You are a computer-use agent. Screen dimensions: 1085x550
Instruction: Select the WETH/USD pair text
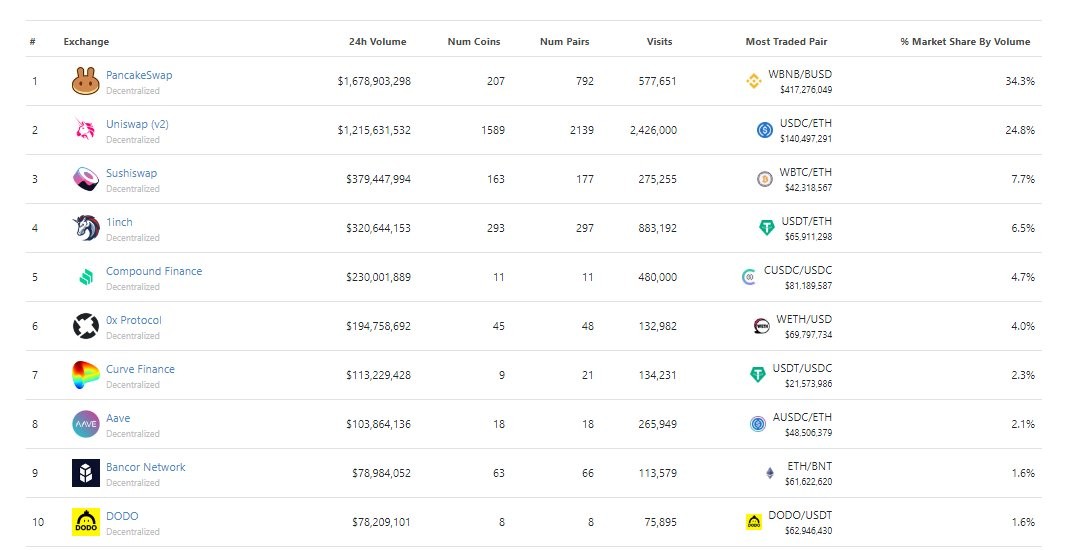(804, 320)
